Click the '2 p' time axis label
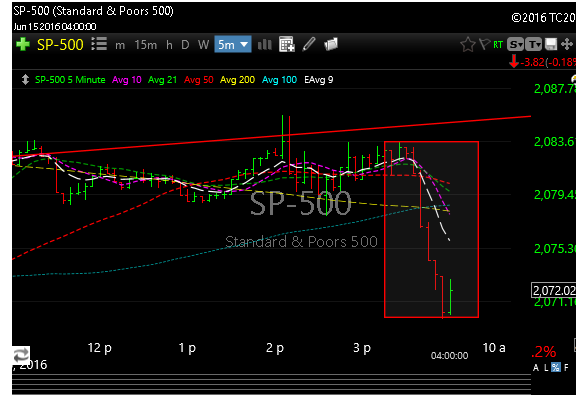Viewport: 576px width, 395px height. click(x=275, y=348)
